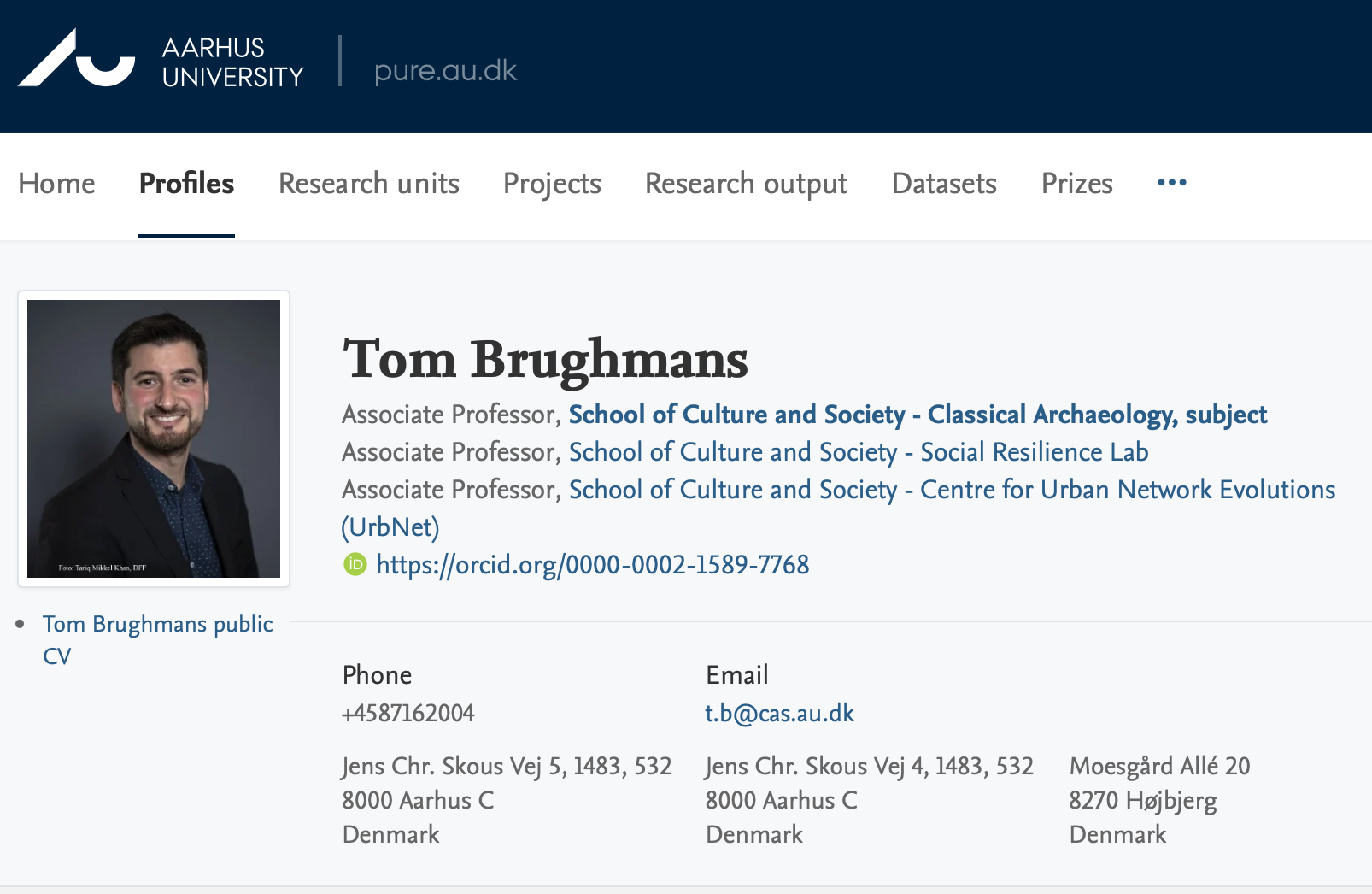Go to Research units section
Viewport: 1372px width, 894px height.
368,184
